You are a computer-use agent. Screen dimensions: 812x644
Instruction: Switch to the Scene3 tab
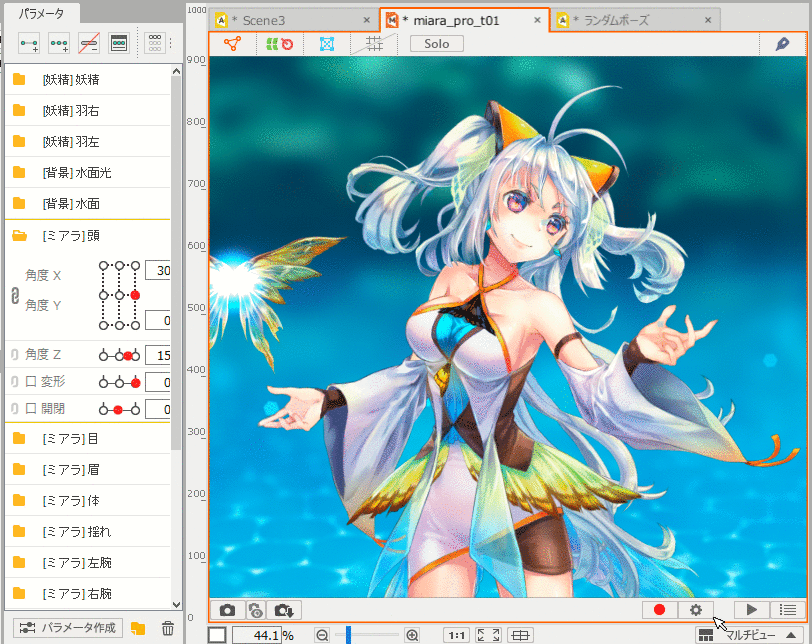pyautogui.click(x=263, y=20)
